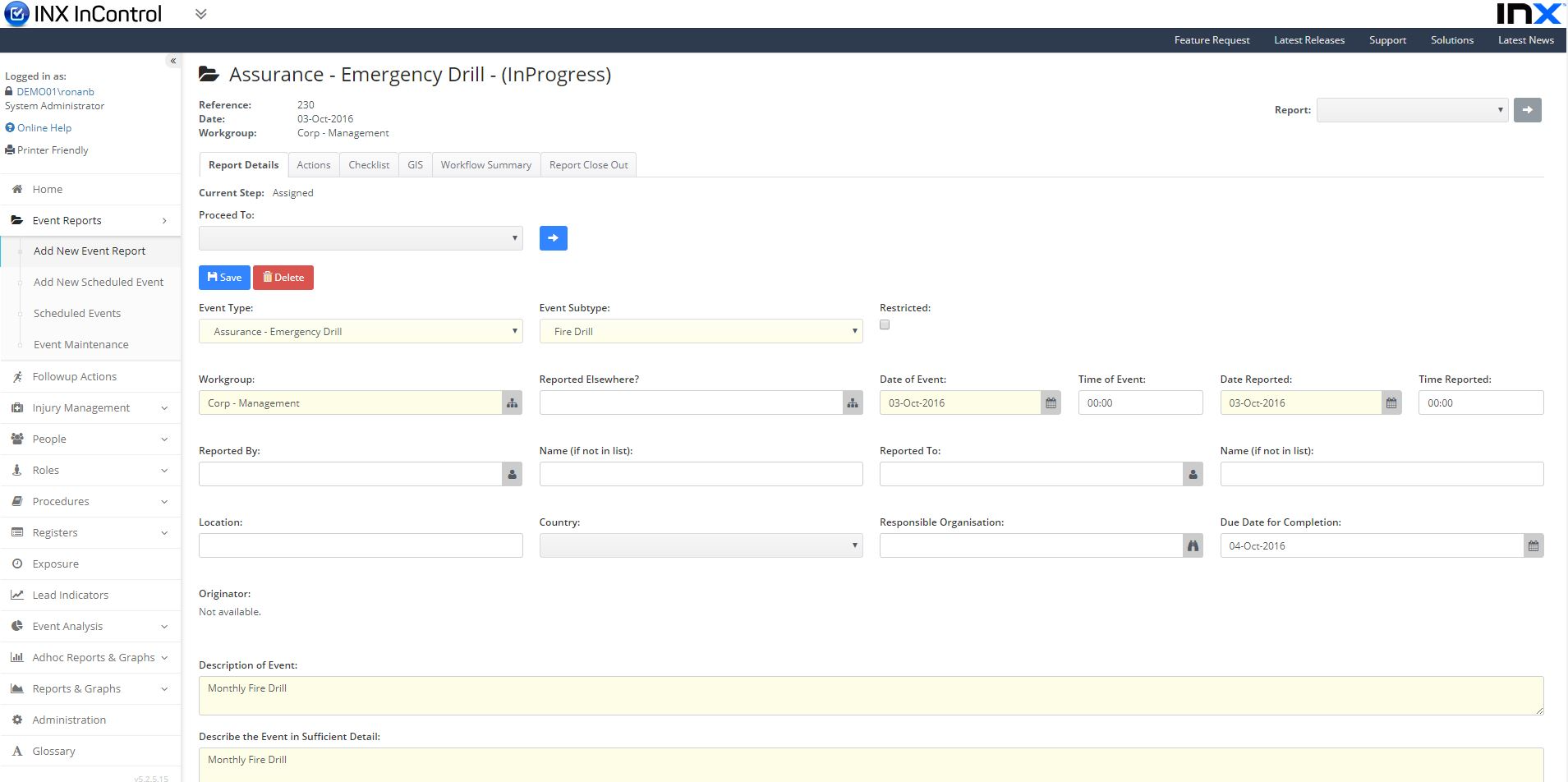Delete the event report

coord(283,278)
